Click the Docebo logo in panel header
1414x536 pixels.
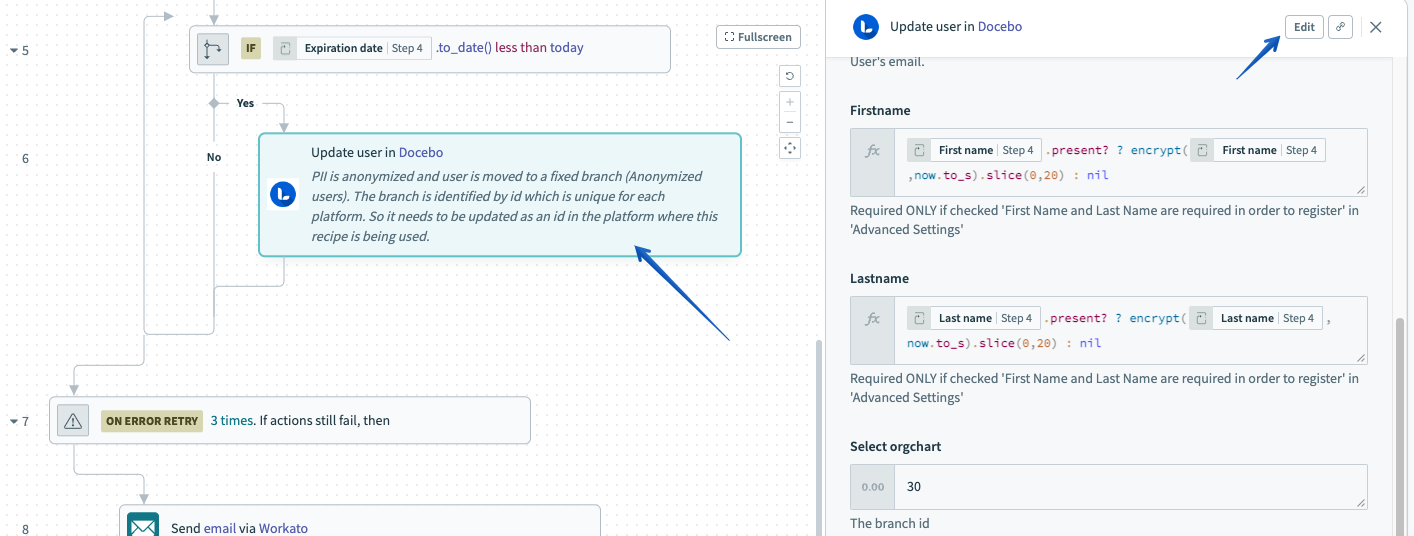tap(866, 27)
